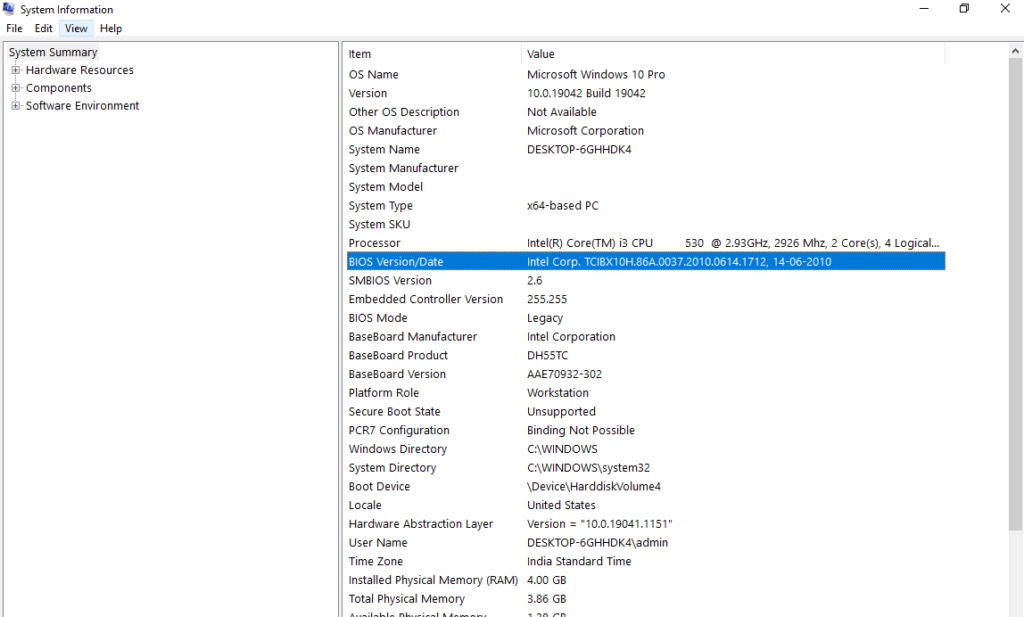The width and height of the screenshot is (1024, 617).
Task: Select the Hardware Resources tree item label
Action: pyautogui.click(x=79, y=71)
